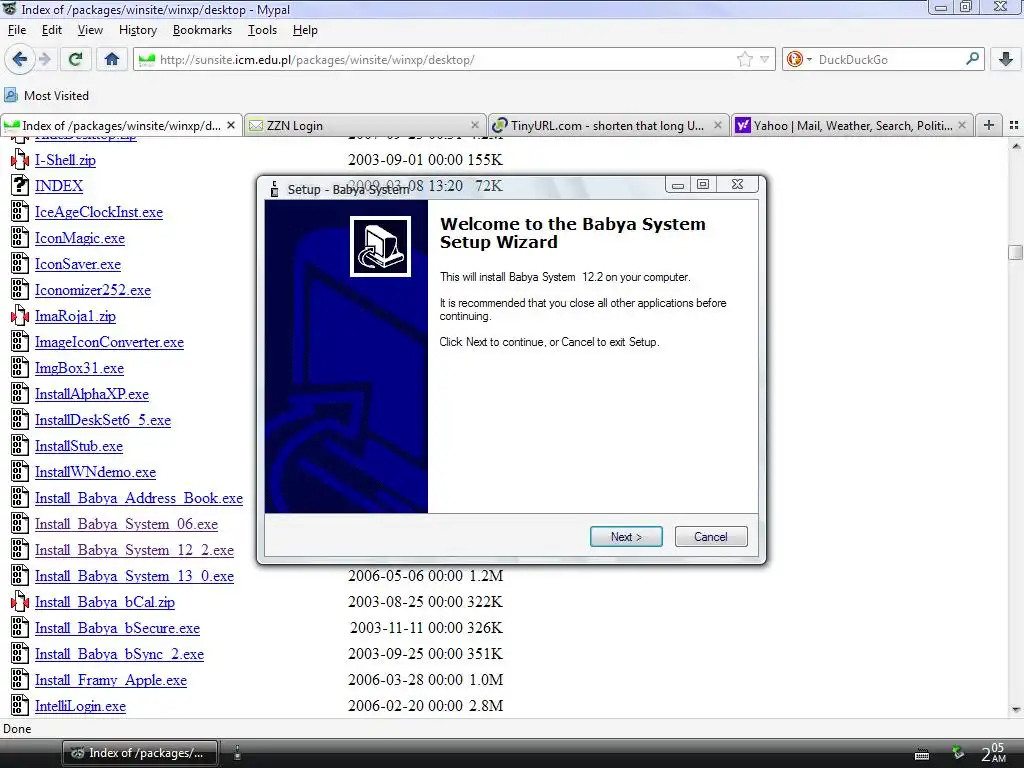This screenshot has height=768, width=1024.
Task: Click the archive icon beside Install_Babya_bCal.zip
Action: 20,601
